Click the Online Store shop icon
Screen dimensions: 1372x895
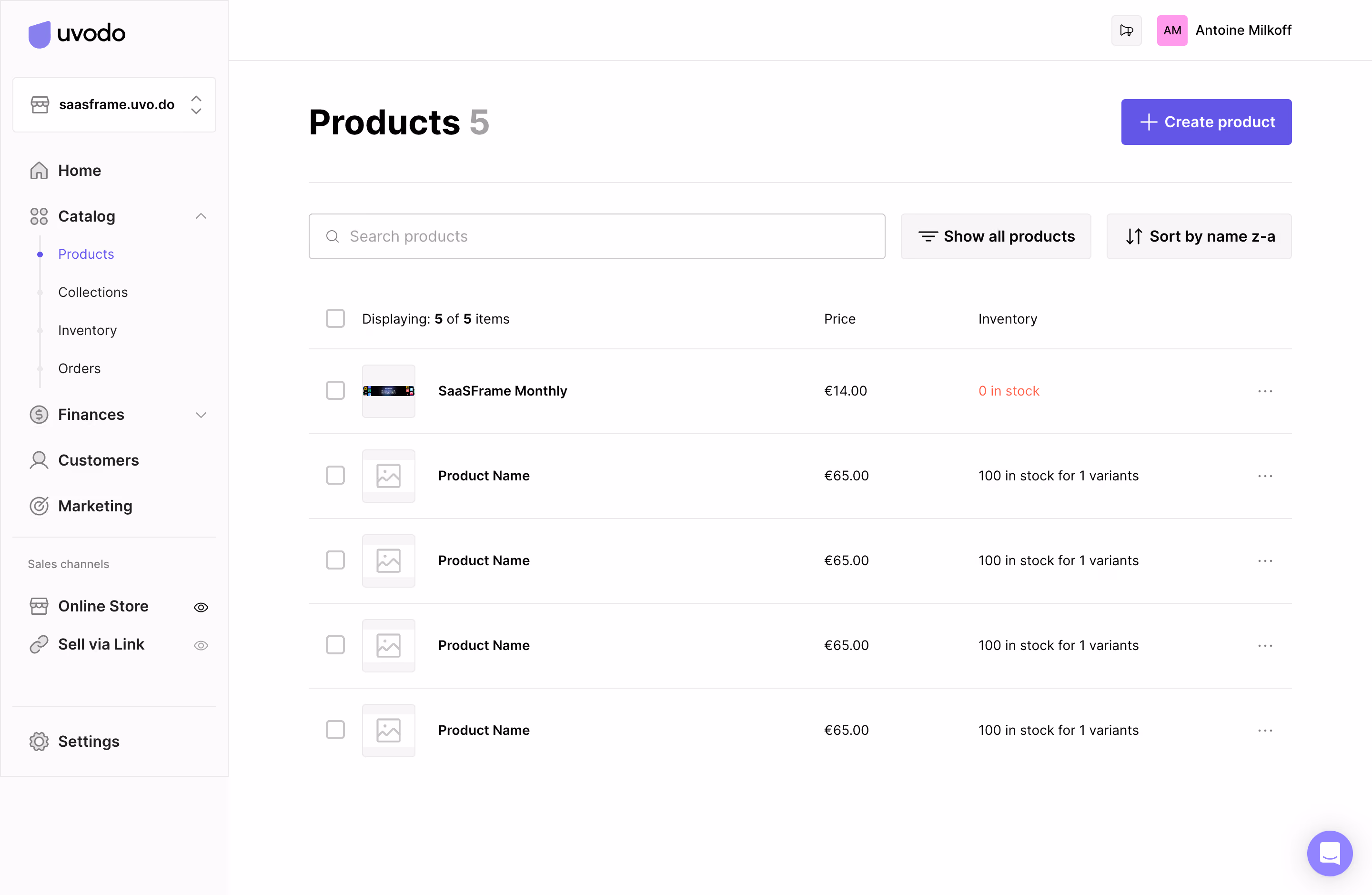(39, 606)
